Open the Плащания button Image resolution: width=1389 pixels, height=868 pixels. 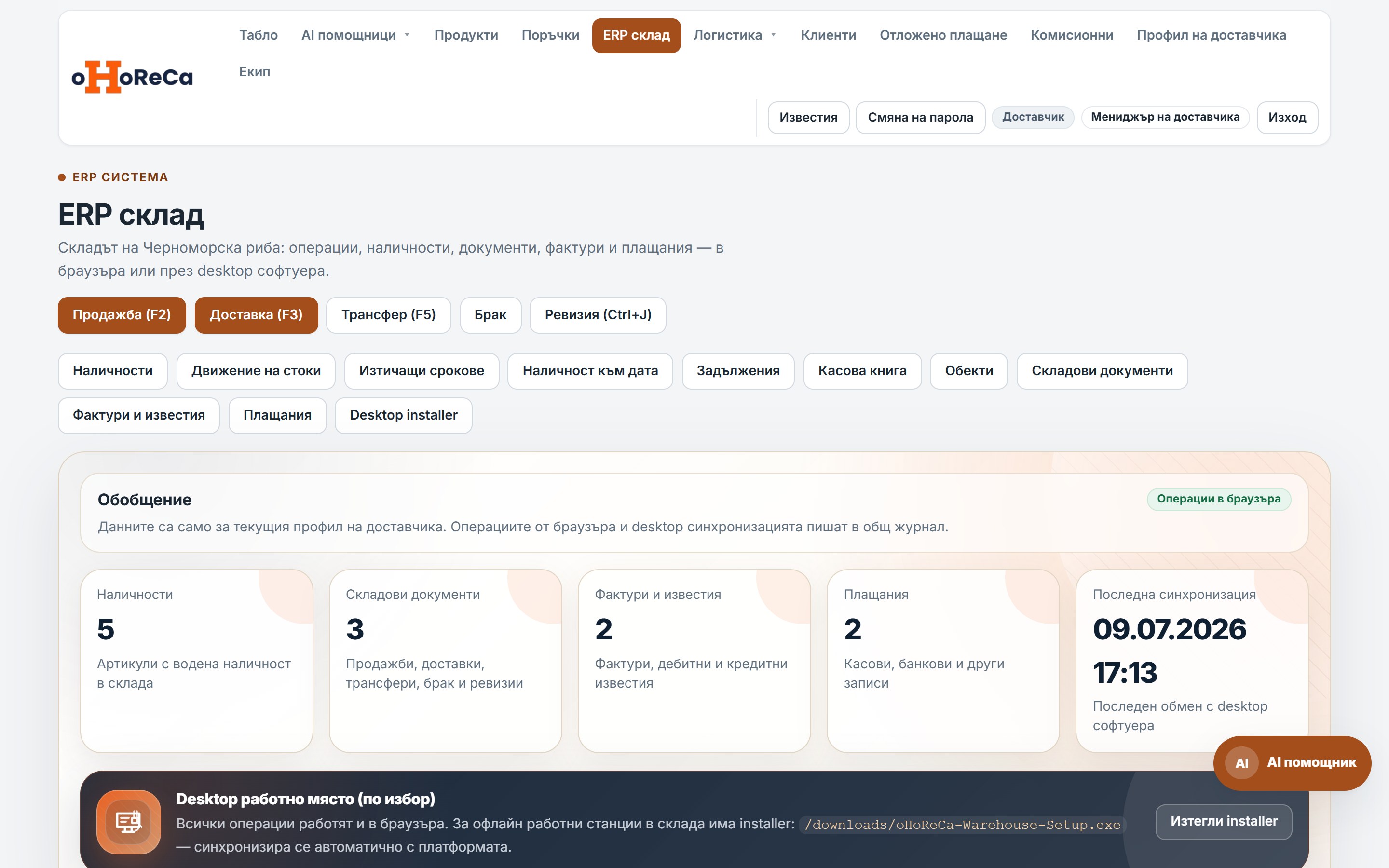click(277, 415)
